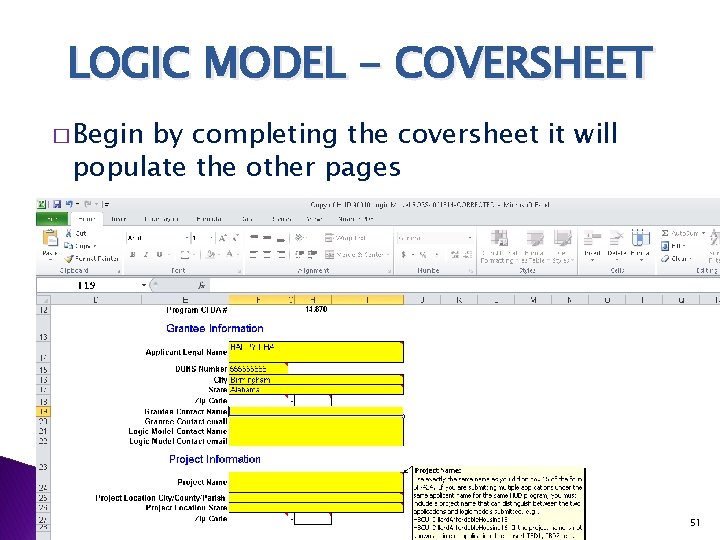720x540 pixels.
Task: Toggle Italic formatting
Action: pyautogui.click(x=146, y=254)
